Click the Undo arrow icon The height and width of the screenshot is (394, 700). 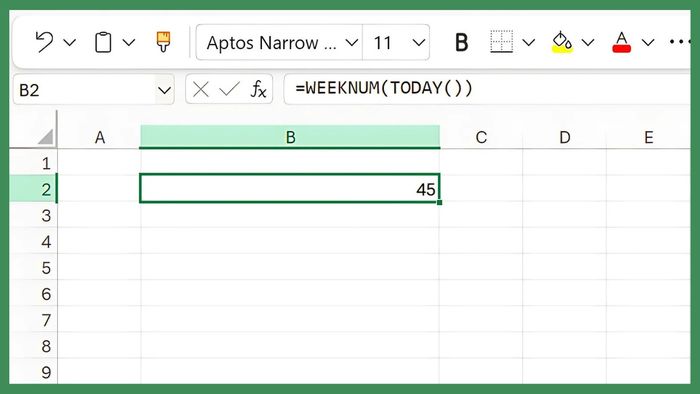pyautogui.click(x=44, y=42)
